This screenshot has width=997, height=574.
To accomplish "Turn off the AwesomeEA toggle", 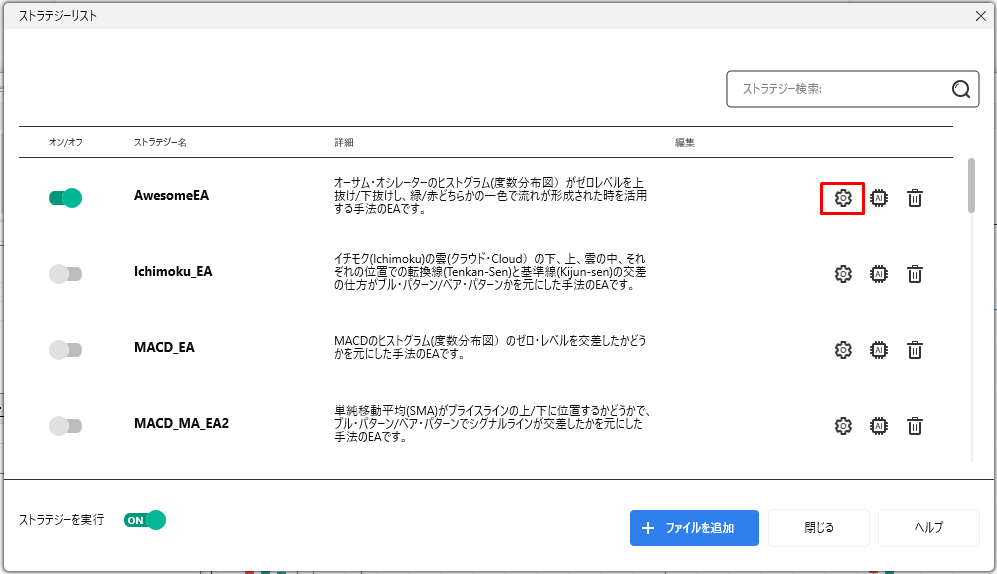I will (x=65, y=198).
